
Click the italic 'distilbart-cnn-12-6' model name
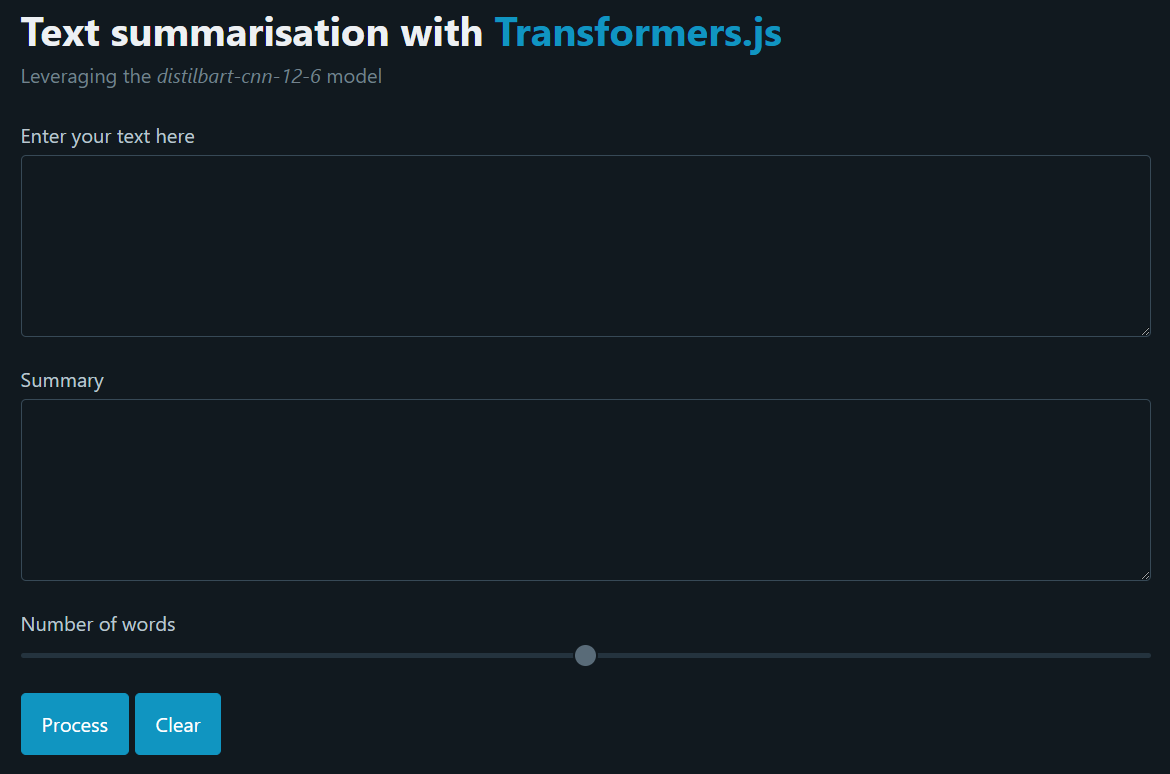(x=239, y=76)
